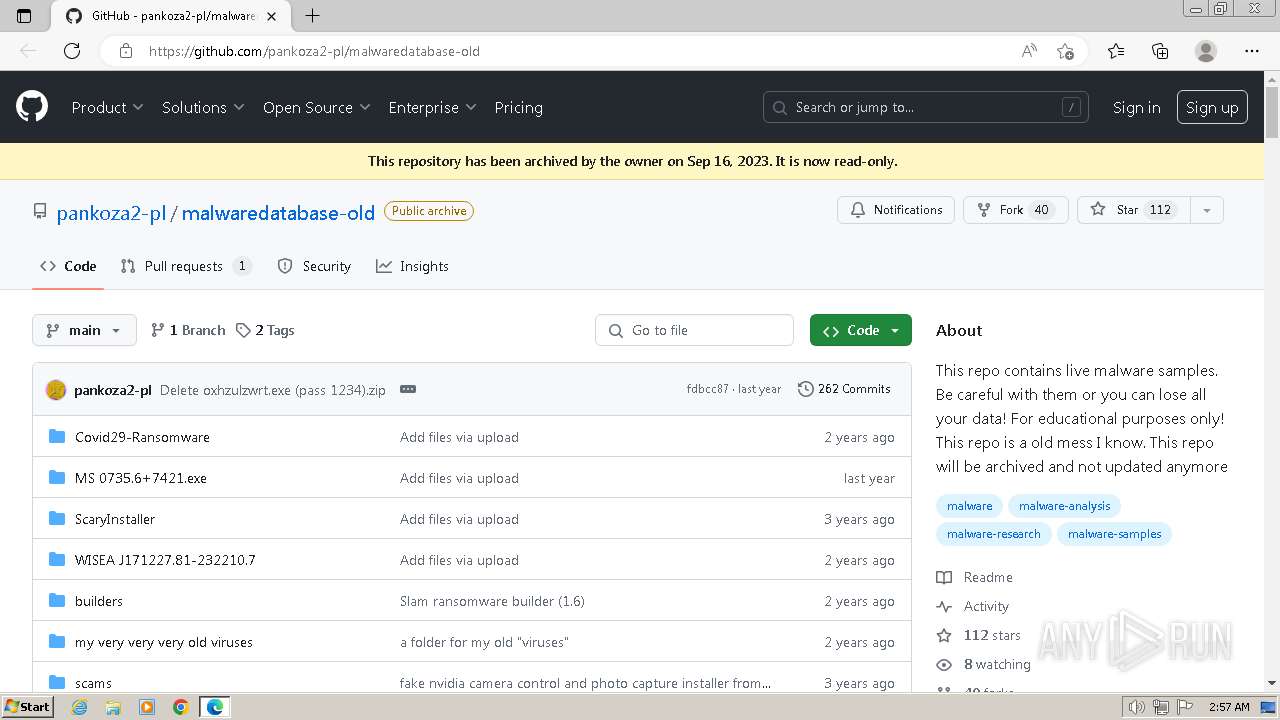Click the browser back arrow
The image size is (1280, 720).
click(28, 51)
